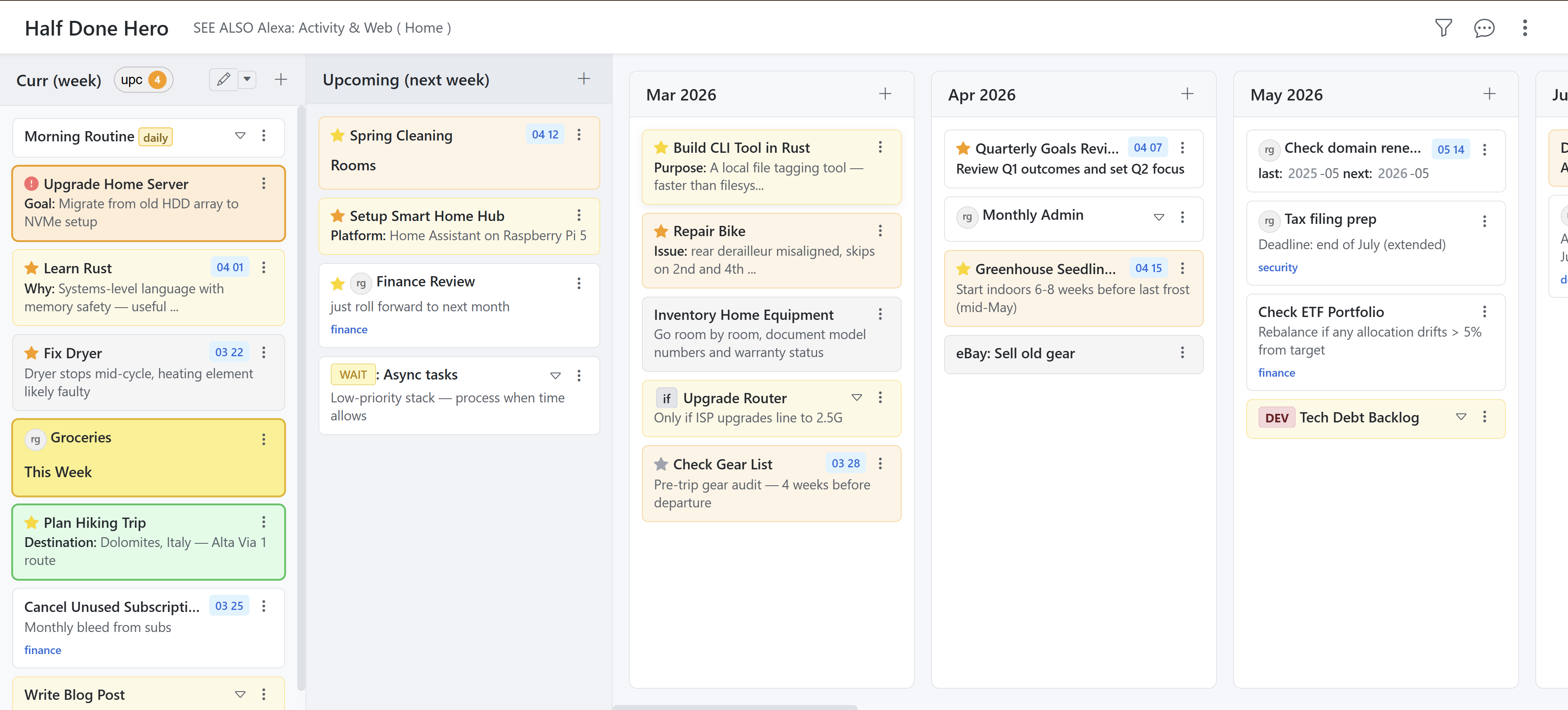Image resolution: width=1568 pixels, height=710 pixels.
Task: Toggle the star on Spring Cleaning card
Action: click(x=338, y=135)
